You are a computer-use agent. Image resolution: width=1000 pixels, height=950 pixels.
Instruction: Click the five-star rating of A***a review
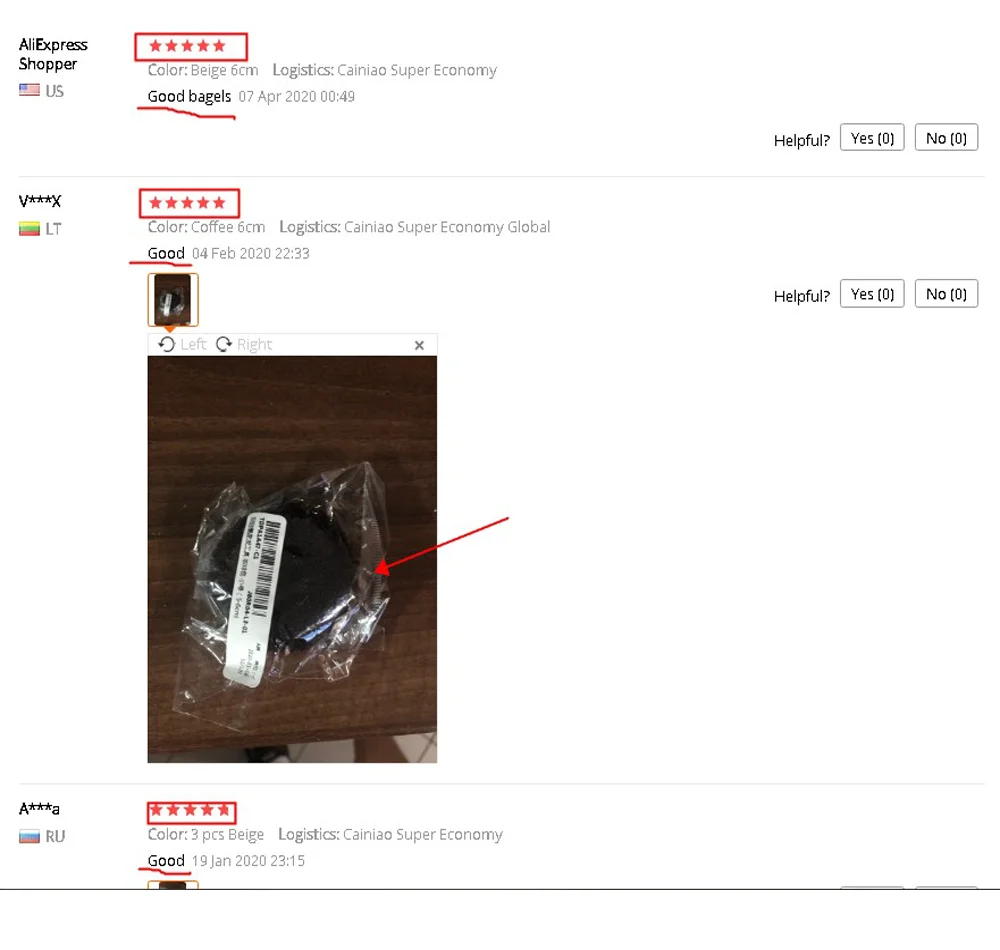[189, 810]
